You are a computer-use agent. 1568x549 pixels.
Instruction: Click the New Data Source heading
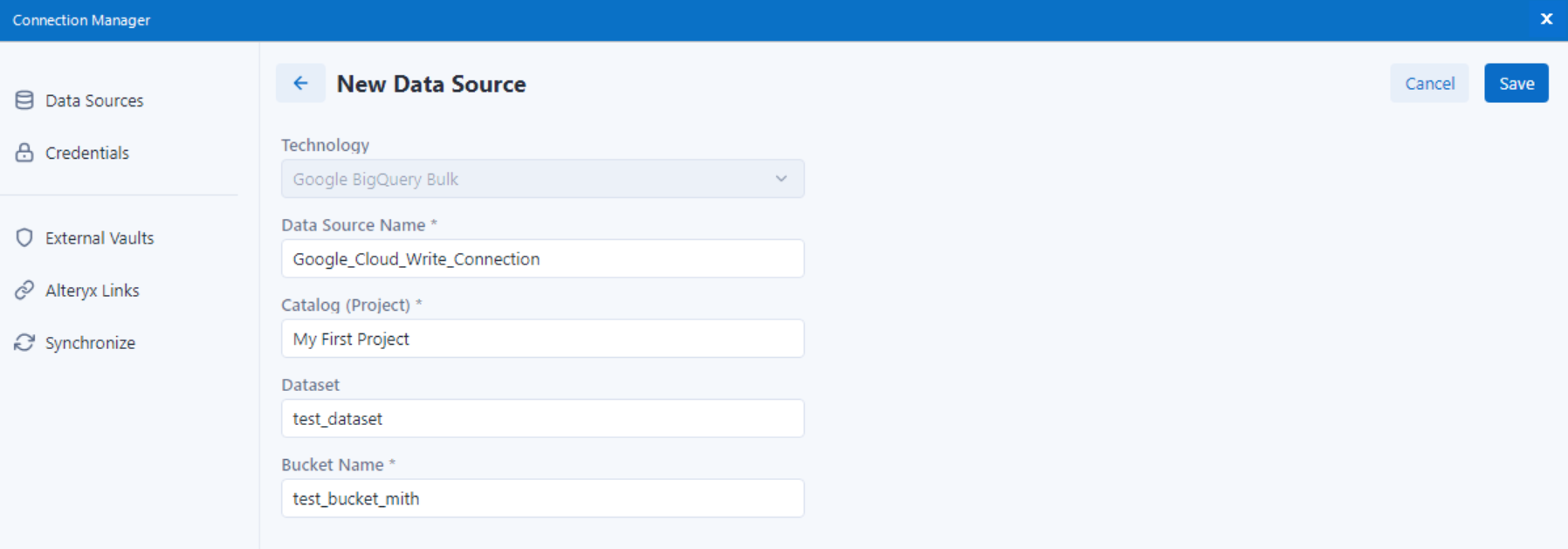(x=431, y=84)
